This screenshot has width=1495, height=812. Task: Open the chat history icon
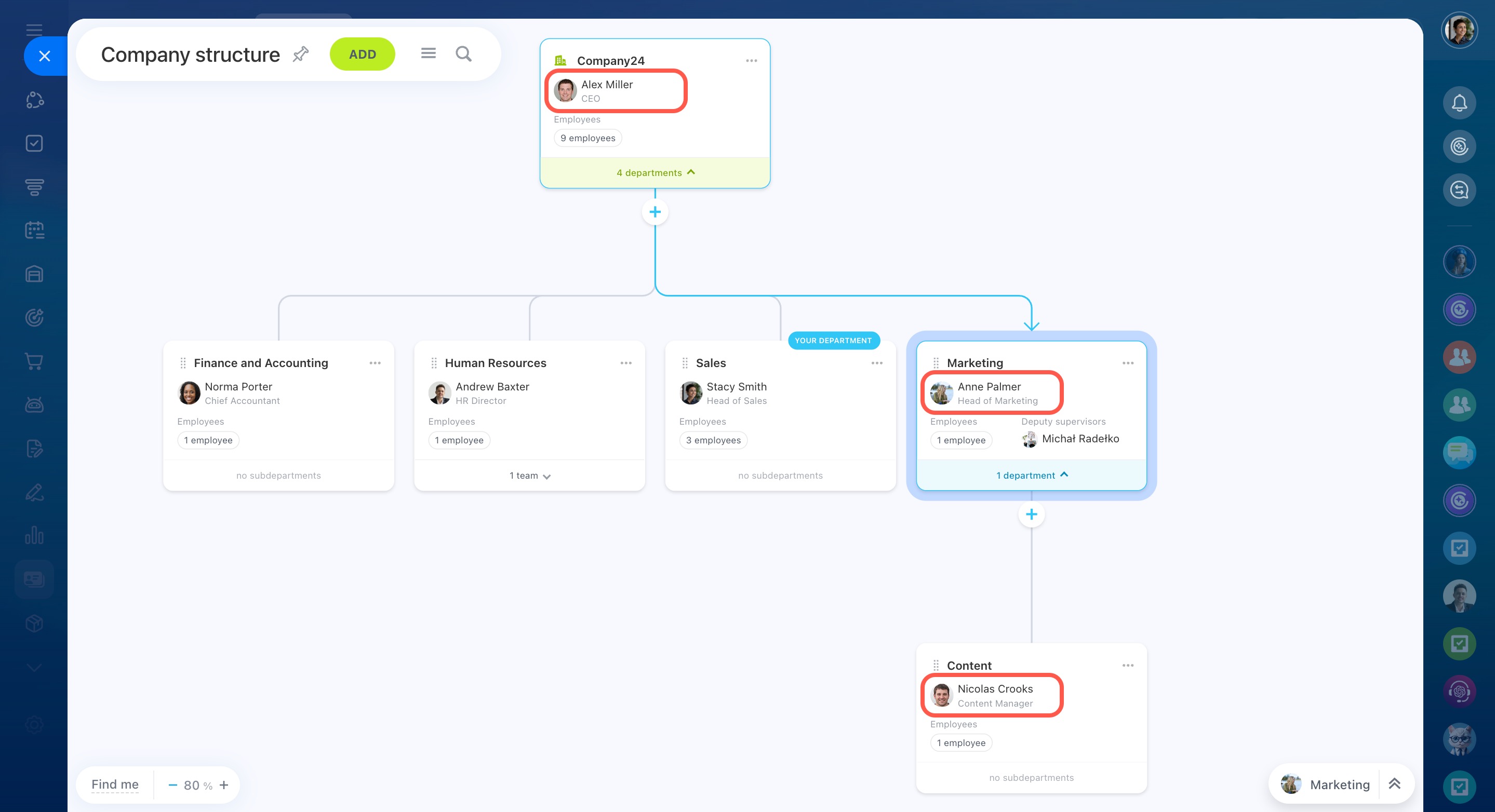click(x=1459, y=190)
